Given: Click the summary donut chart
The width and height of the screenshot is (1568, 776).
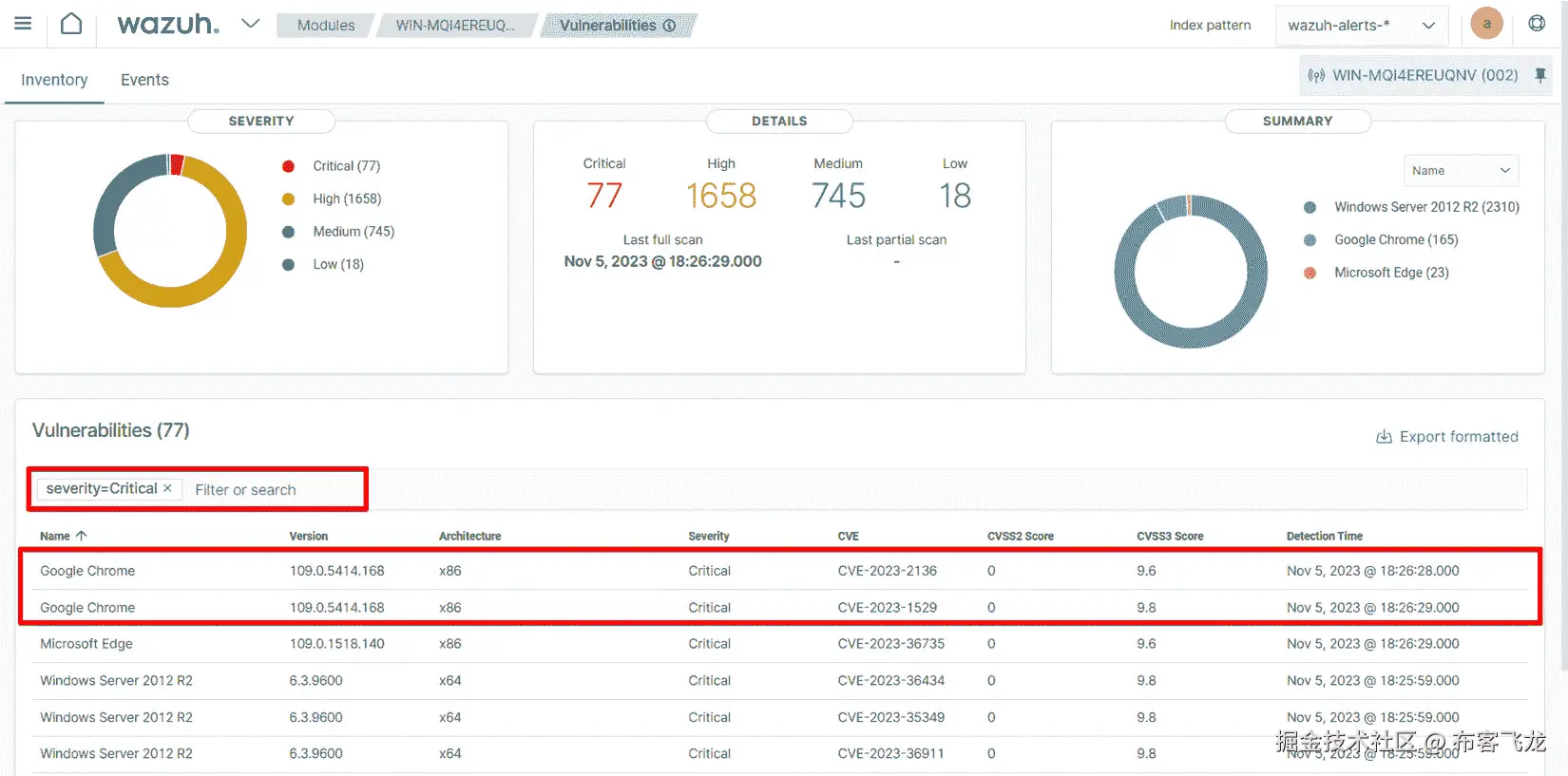Looking at the screenshot, I should 1191,272.
